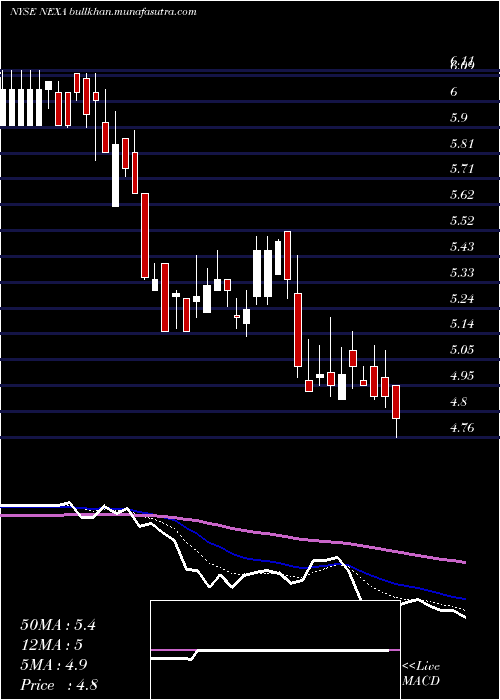
Task: Click the NYSE NEXA bullkhan.munafasutra.com title text
Action: (103, 12)
